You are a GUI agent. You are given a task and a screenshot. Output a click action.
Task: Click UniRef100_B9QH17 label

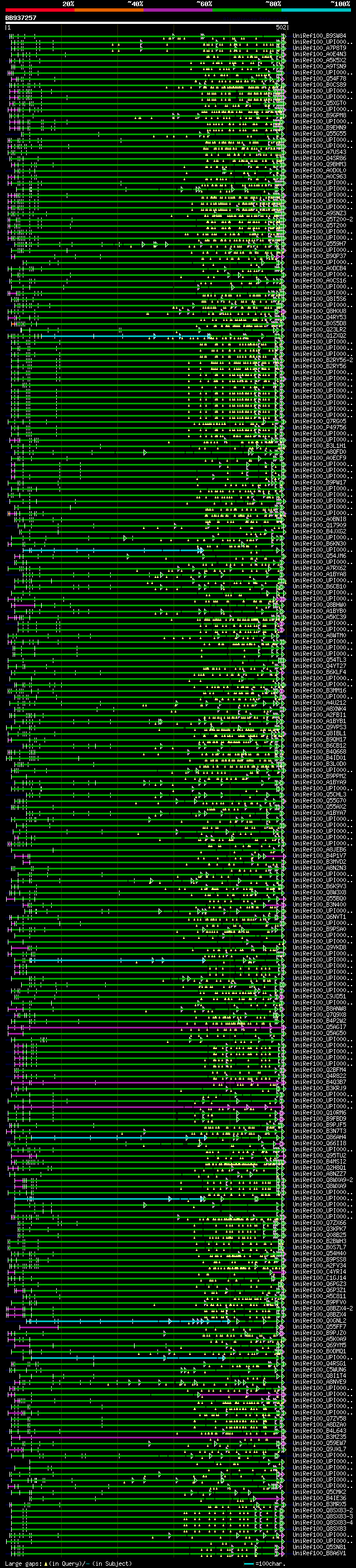click(x=319, y=739)
